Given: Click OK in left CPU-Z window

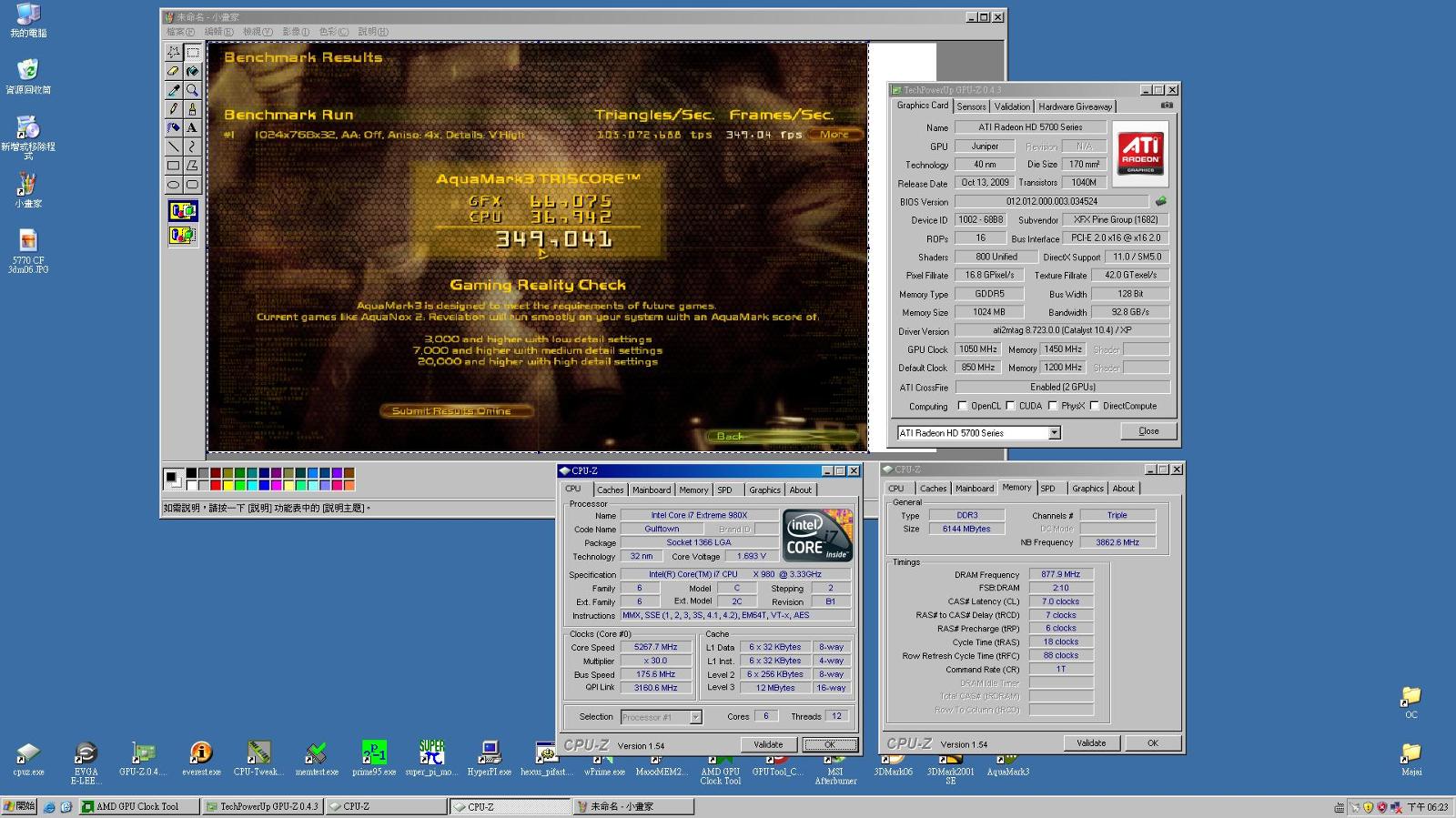Looking at the screenshot, I should point(829,744).
